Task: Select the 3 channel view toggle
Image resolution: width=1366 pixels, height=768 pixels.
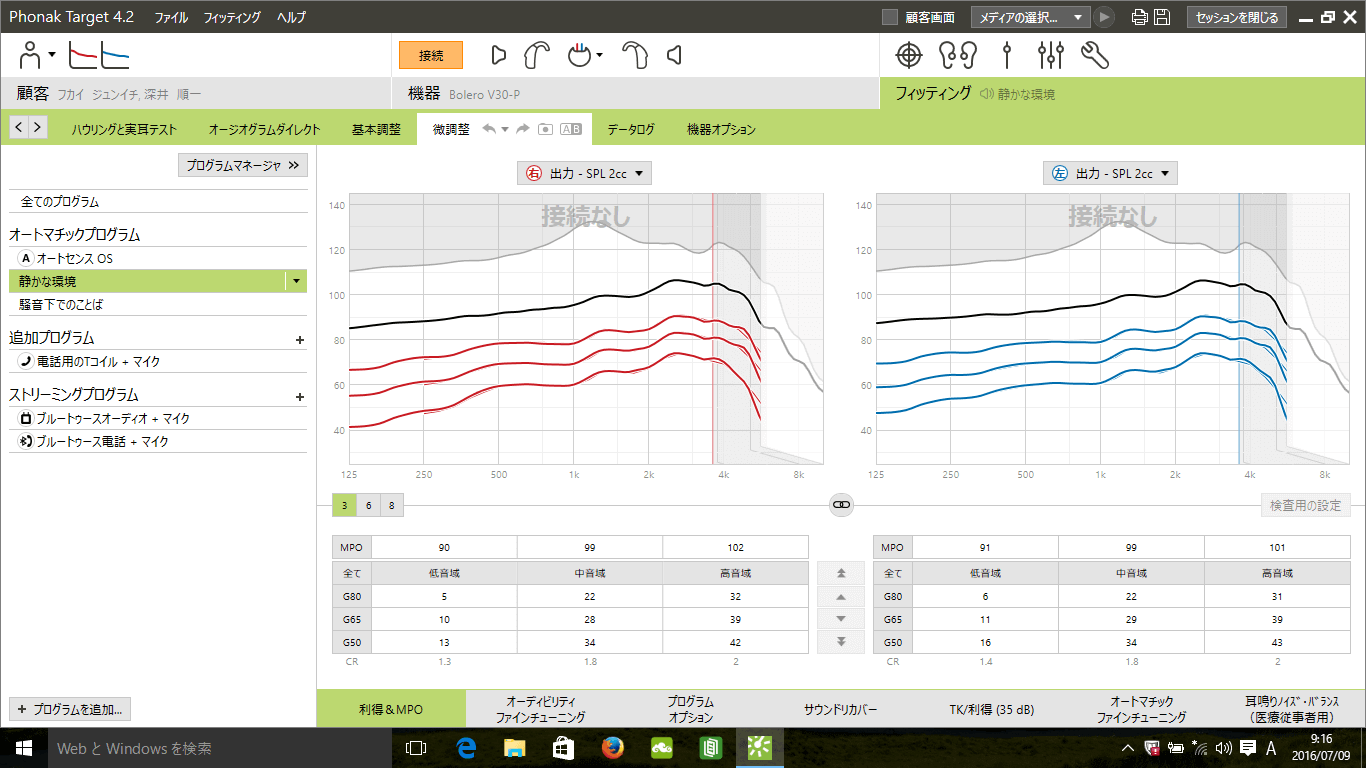Action: pos(344,505)
